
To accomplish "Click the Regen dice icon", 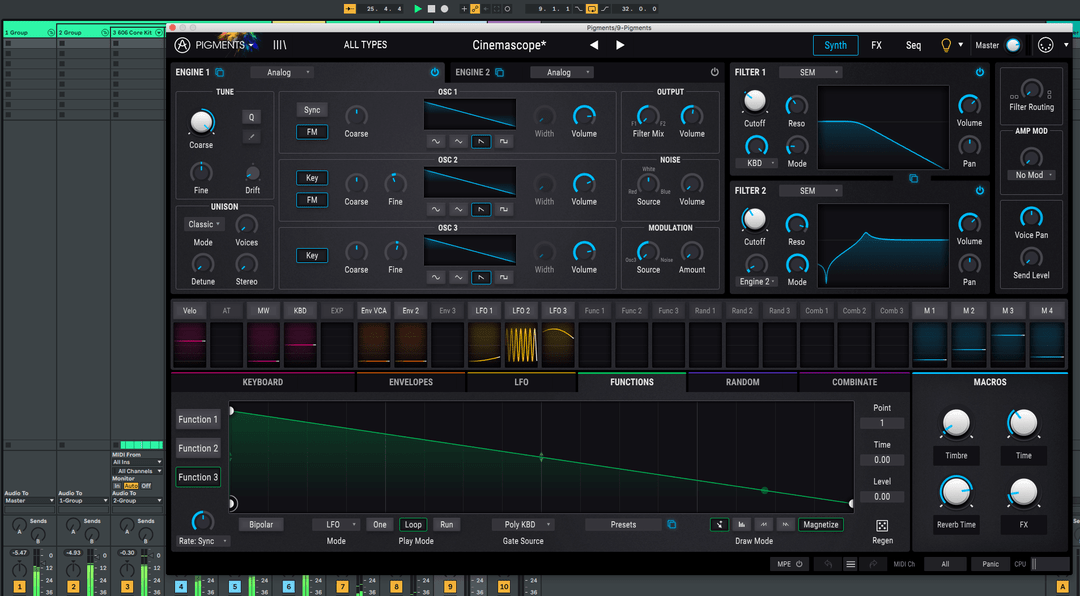I will [882, 526].
